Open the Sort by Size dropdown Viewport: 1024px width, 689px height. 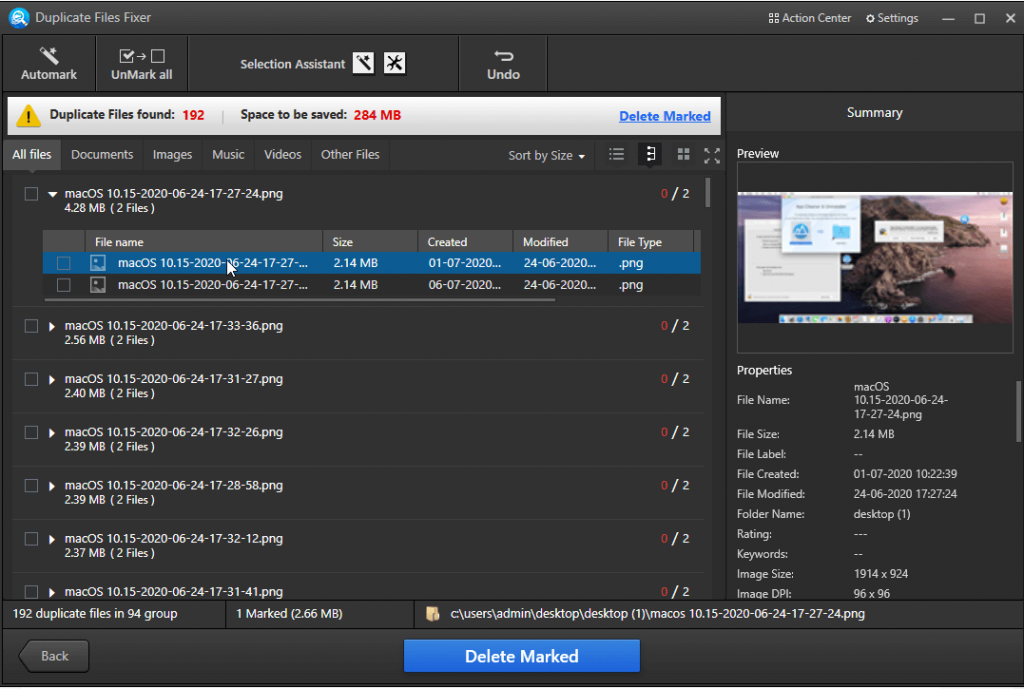[547, 155]
